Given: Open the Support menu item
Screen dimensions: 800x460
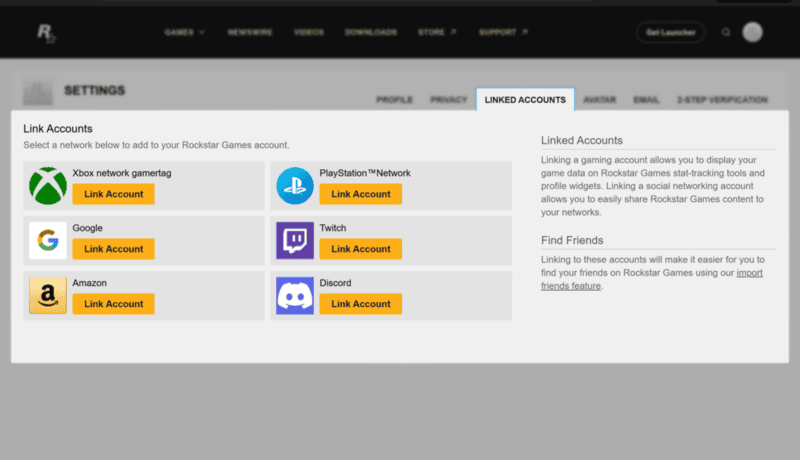Looking at the screenshot, I should pyautogui.click(x=503, y=32).
